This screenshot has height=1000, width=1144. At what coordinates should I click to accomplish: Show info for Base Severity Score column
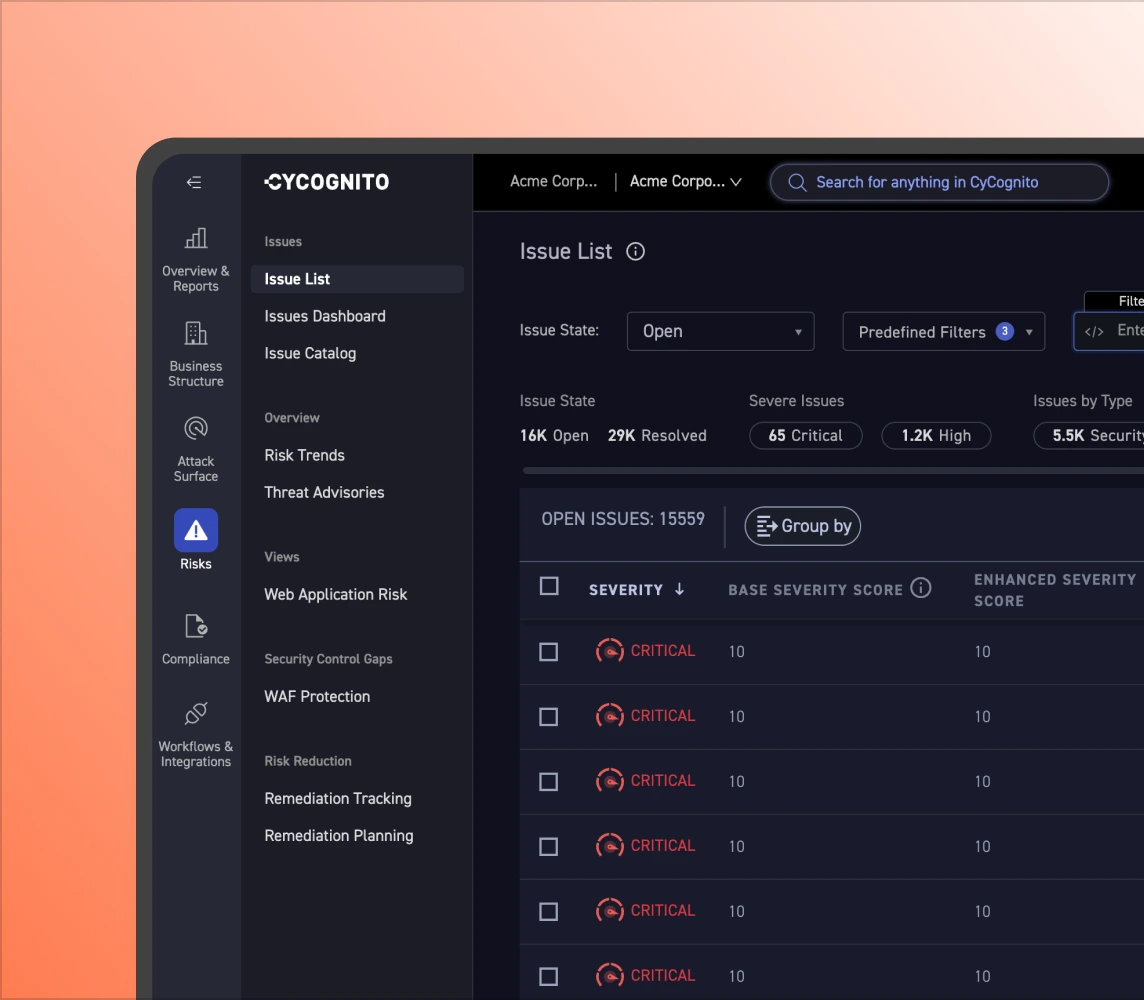[921, 588]
